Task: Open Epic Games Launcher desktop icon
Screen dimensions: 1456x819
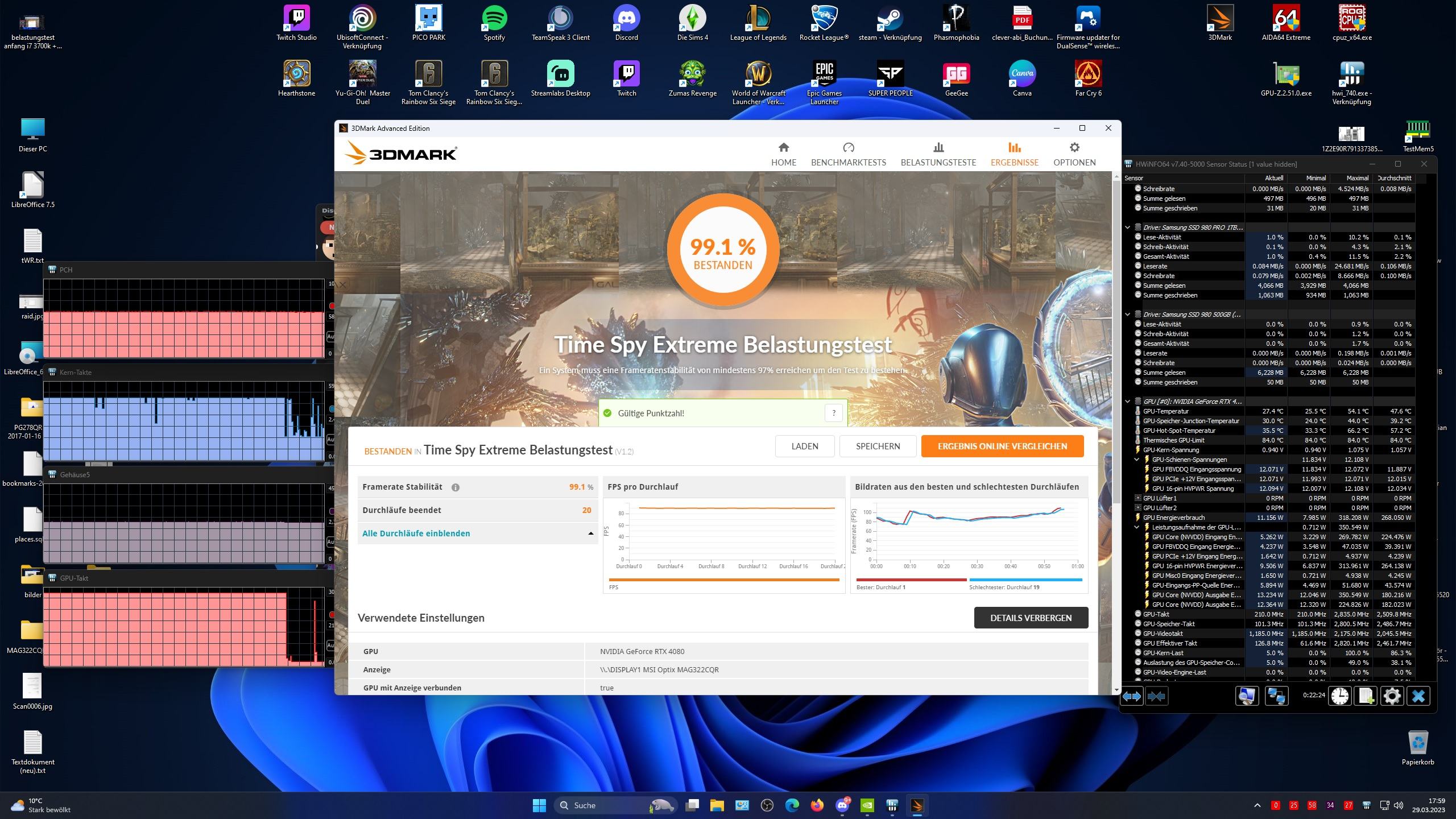Action: pos(824,84)
